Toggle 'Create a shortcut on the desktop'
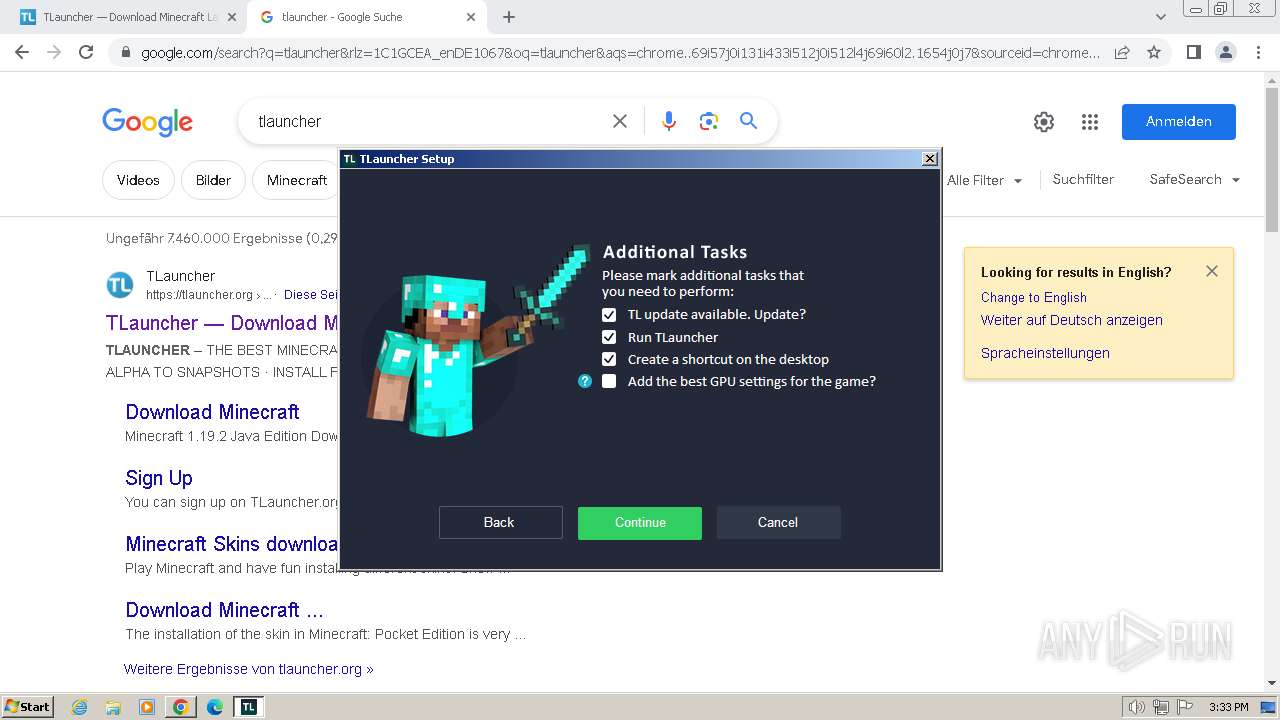Screen dimensions: 1280x720 tap(609, 359)
